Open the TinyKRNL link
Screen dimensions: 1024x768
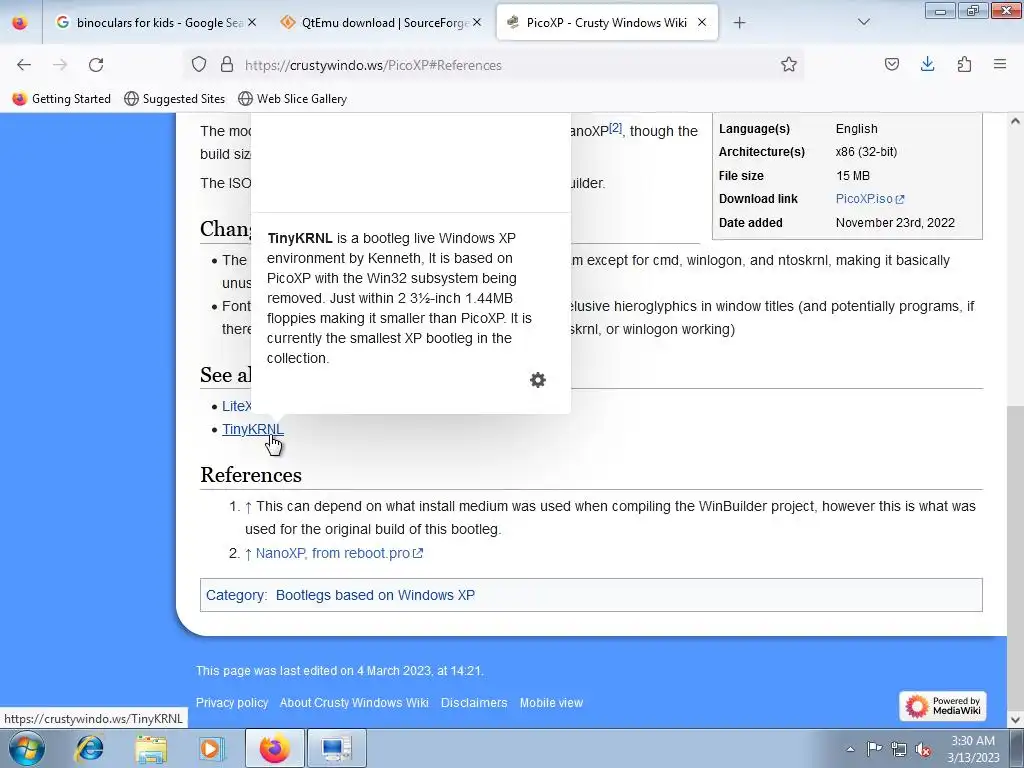point(253,429)
